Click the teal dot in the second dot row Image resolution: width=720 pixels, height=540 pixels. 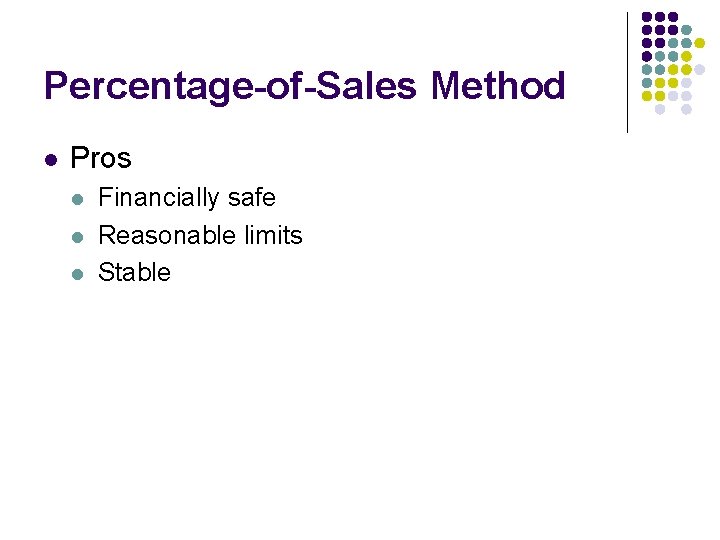[x=686, y=30]
